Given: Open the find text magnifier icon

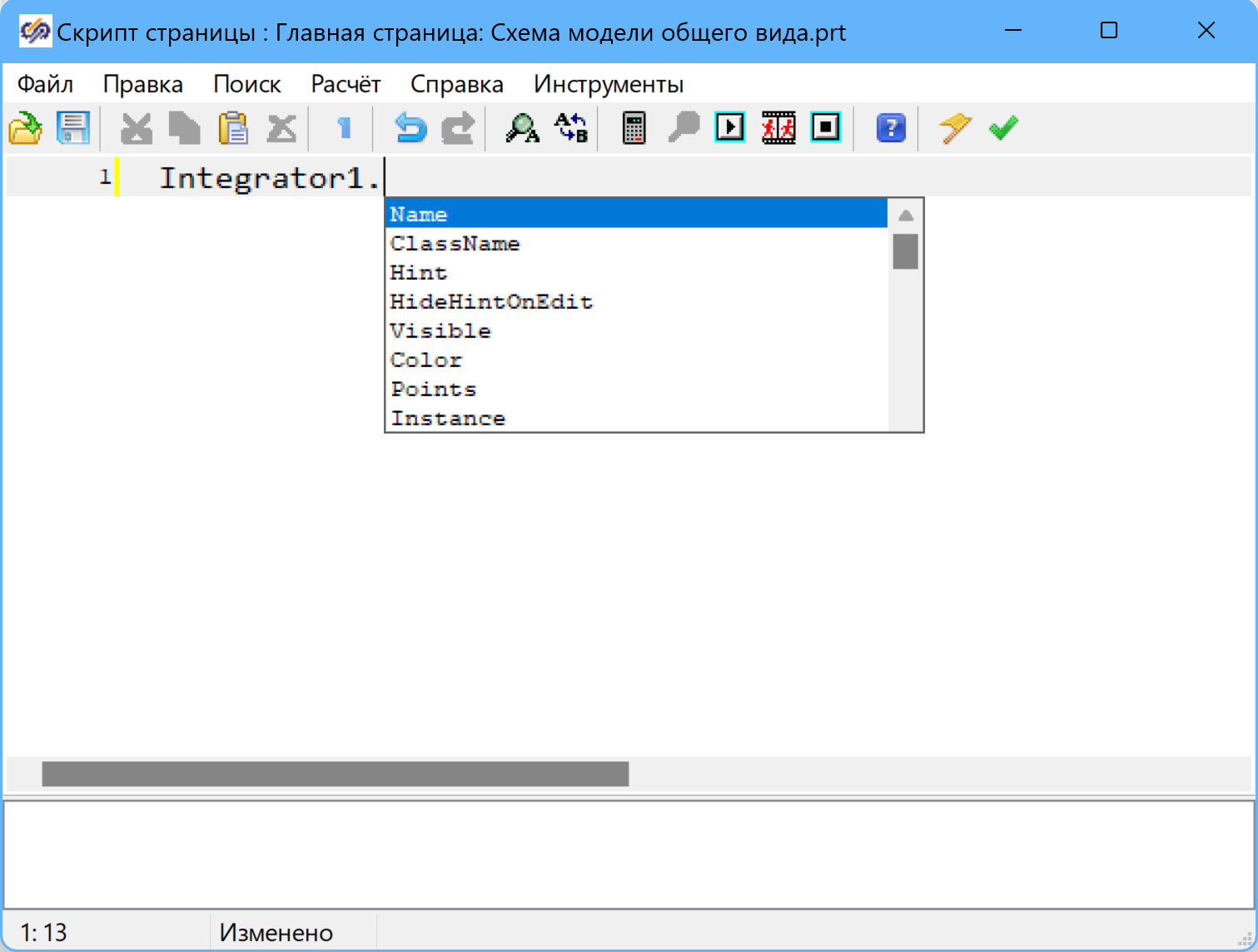Looking at the screenshot, I should tap(522, 128).
